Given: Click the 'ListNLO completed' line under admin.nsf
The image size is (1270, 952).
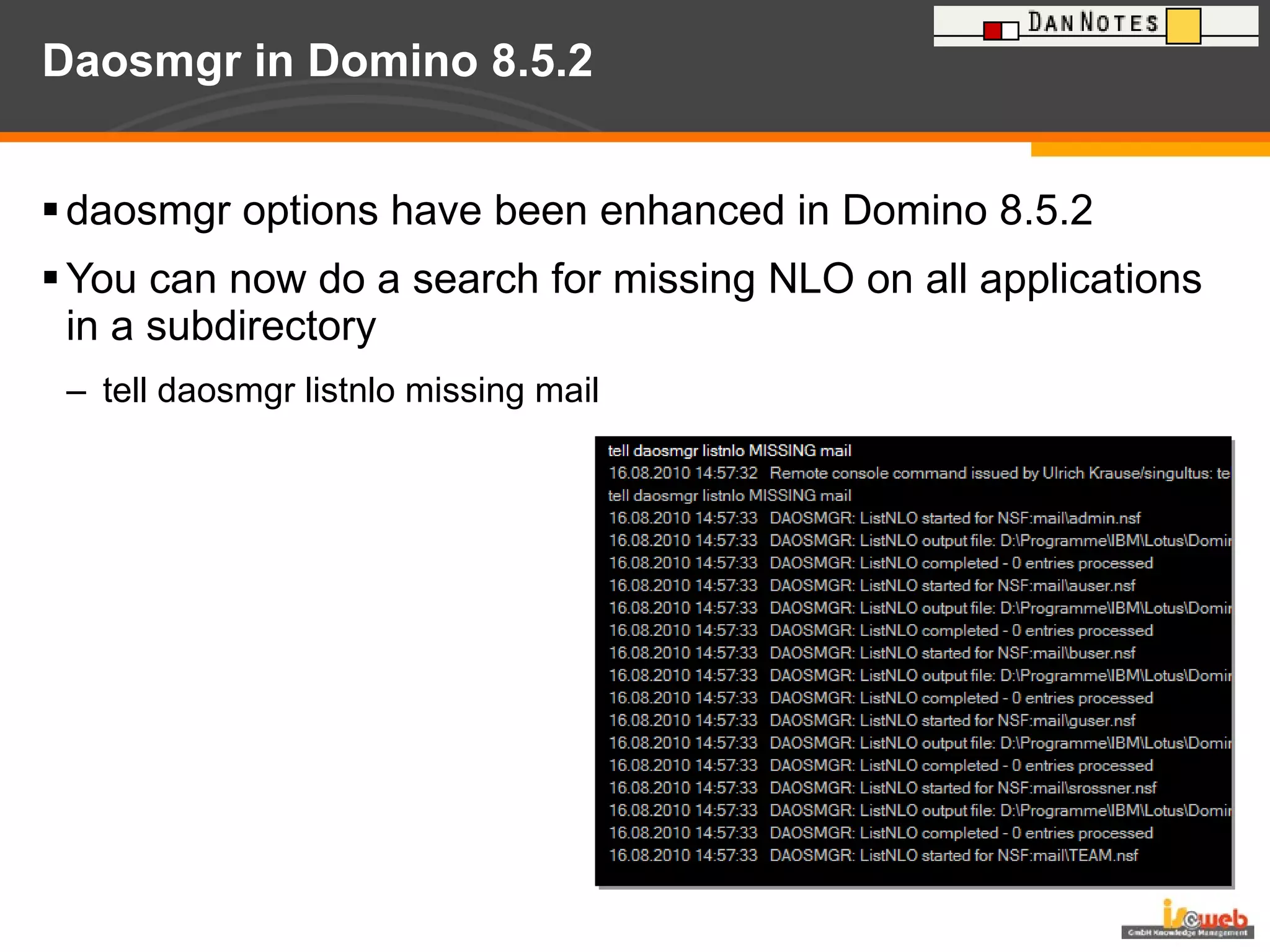Looking at the screenshot, I should [881, 563].
